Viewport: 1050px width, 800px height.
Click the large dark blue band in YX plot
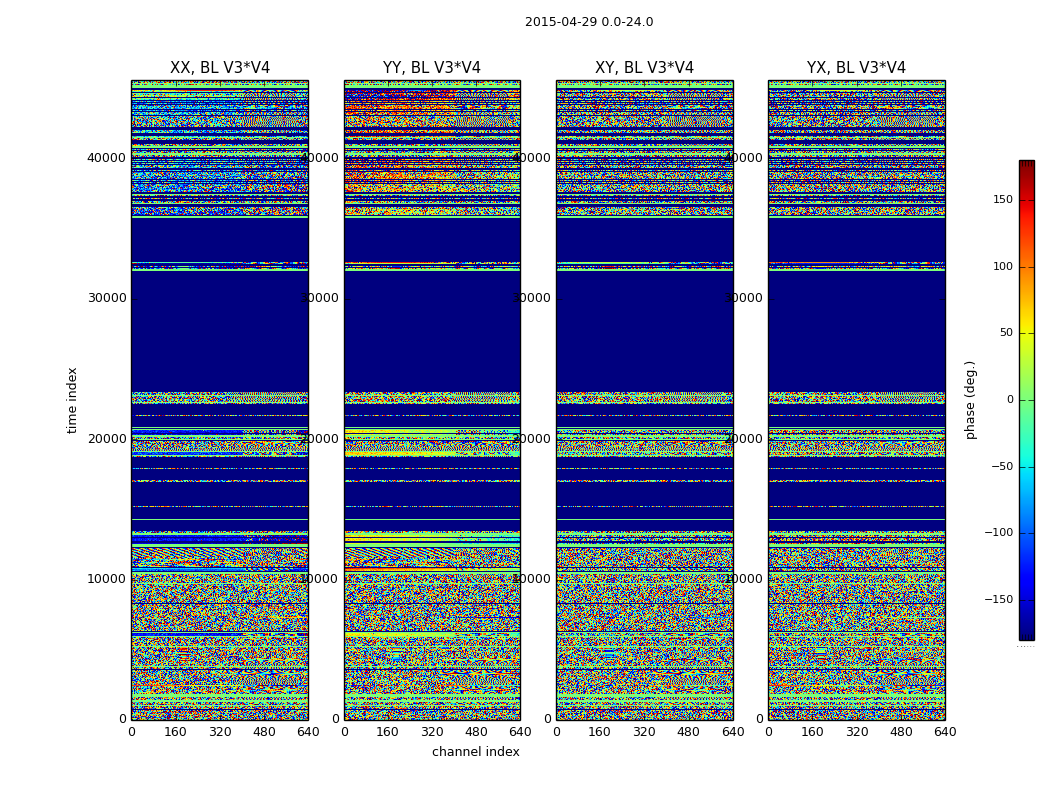[x=856, y=330]
